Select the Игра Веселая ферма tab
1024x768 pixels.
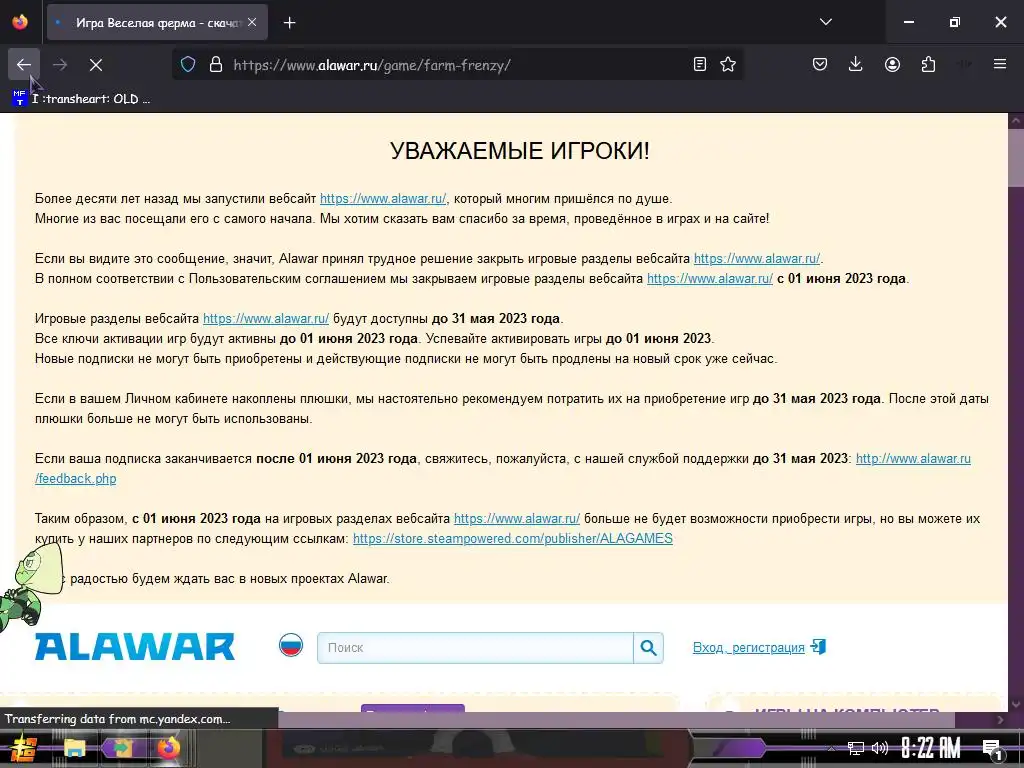click(x=157, y=23)
